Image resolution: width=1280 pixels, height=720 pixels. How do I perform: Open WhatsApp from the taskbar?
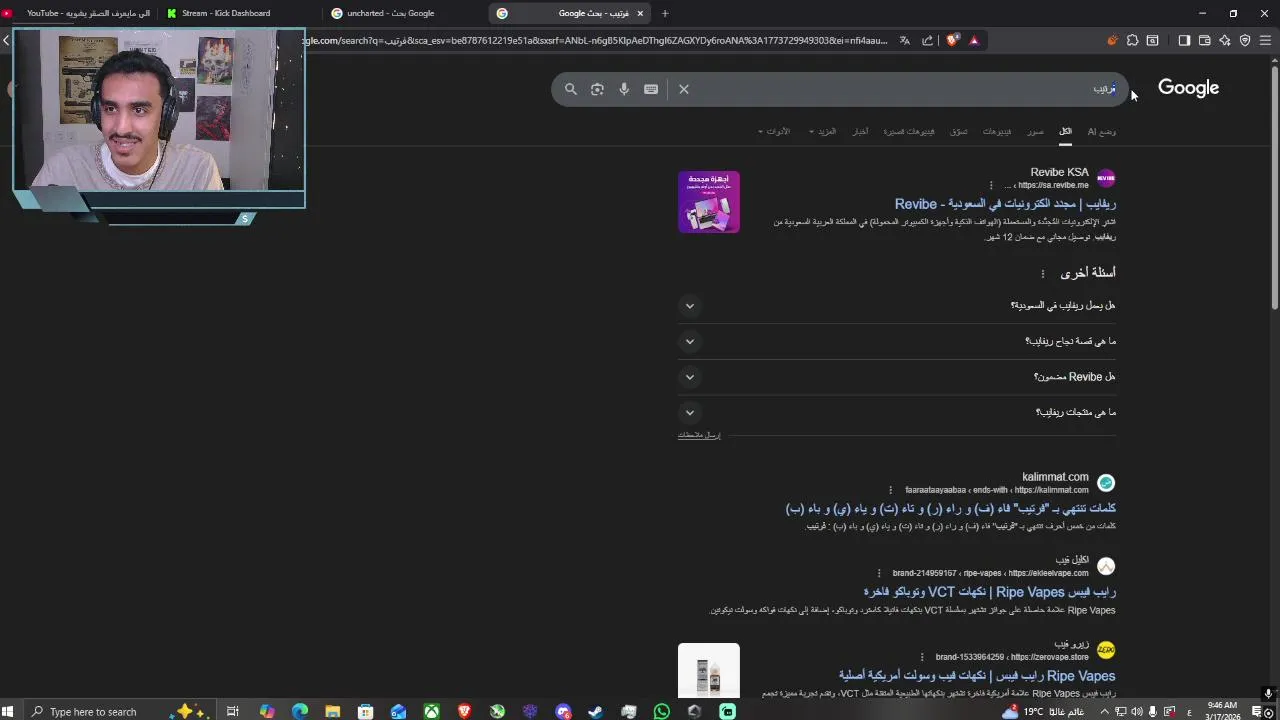(x=662, y=712)
